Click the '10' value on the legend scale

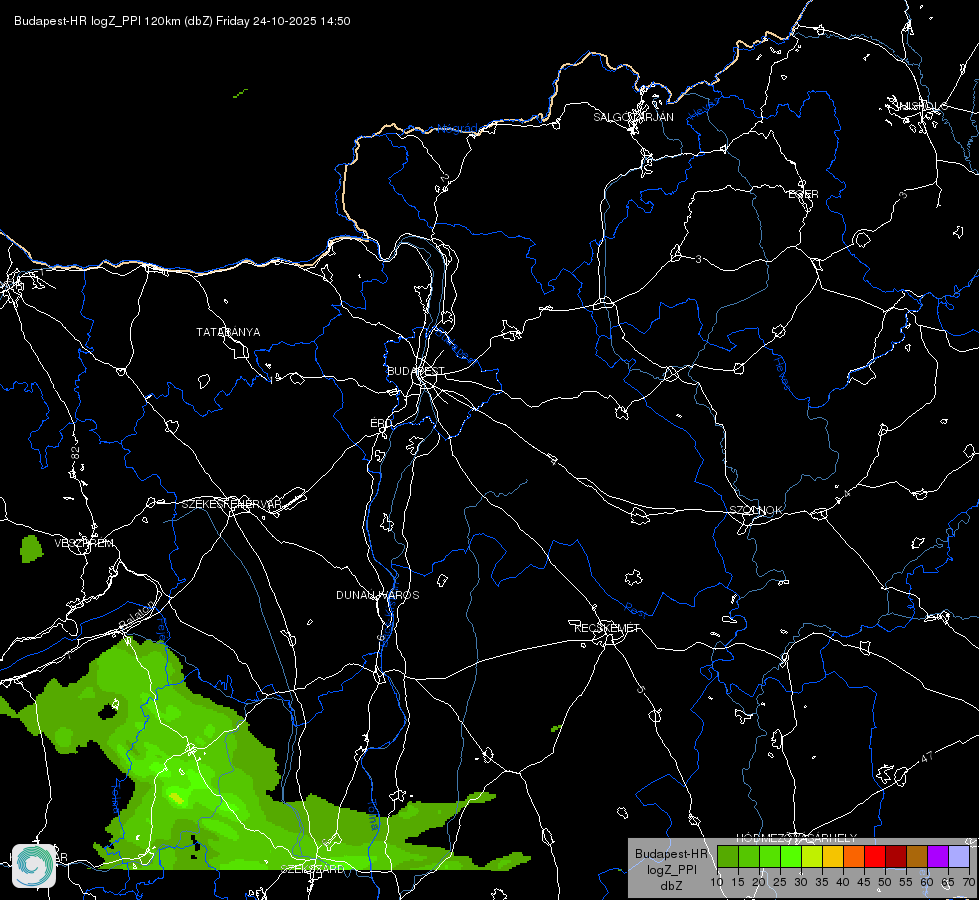[717, 882]
